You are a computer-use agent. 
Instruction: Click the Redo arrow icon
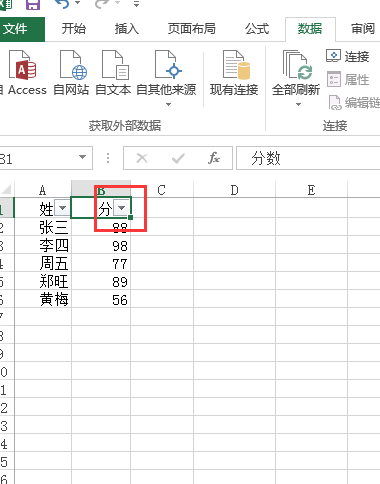click(102, 4)
